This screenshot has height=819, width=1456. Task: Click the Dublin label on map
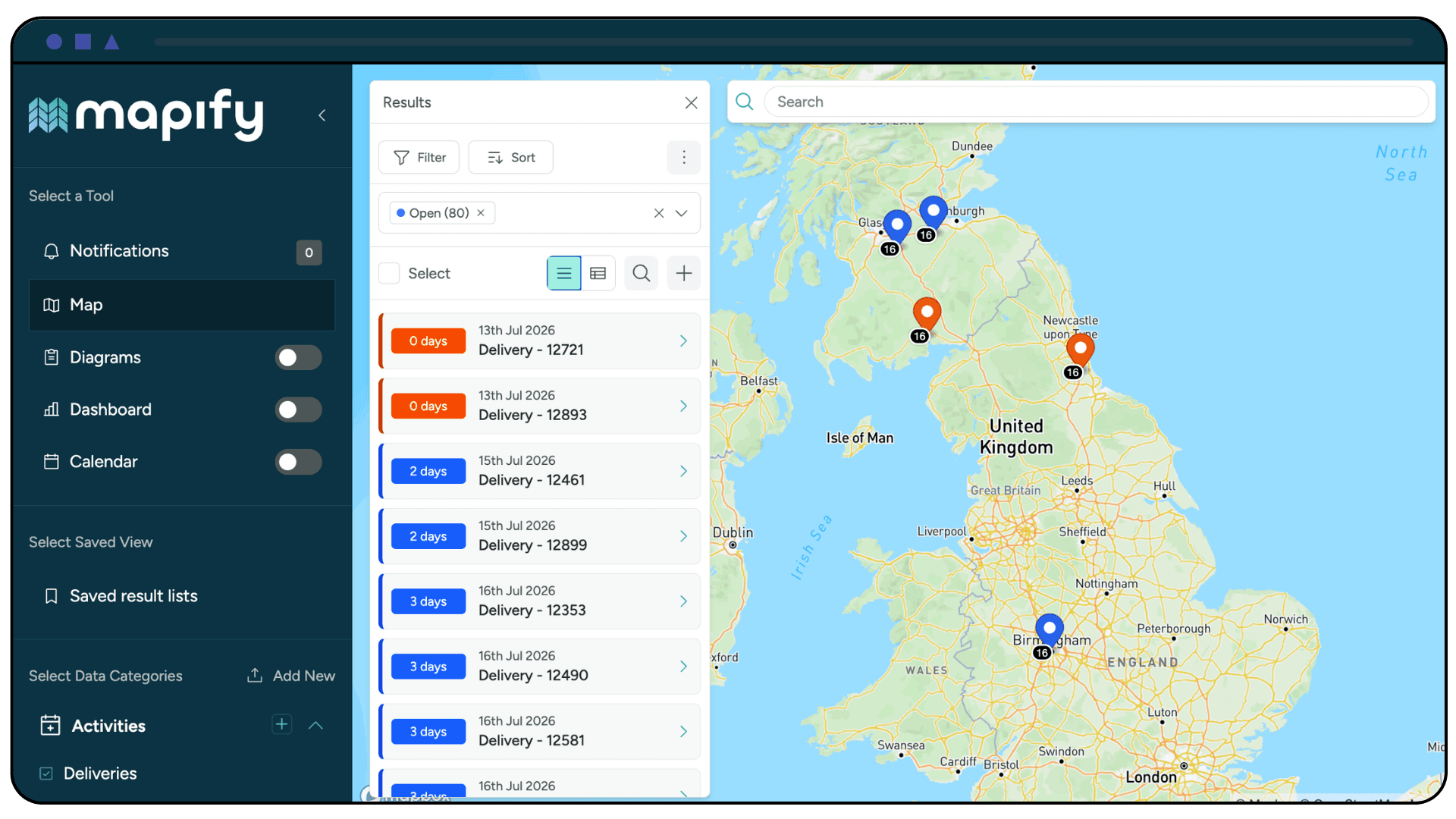(733, 532)
